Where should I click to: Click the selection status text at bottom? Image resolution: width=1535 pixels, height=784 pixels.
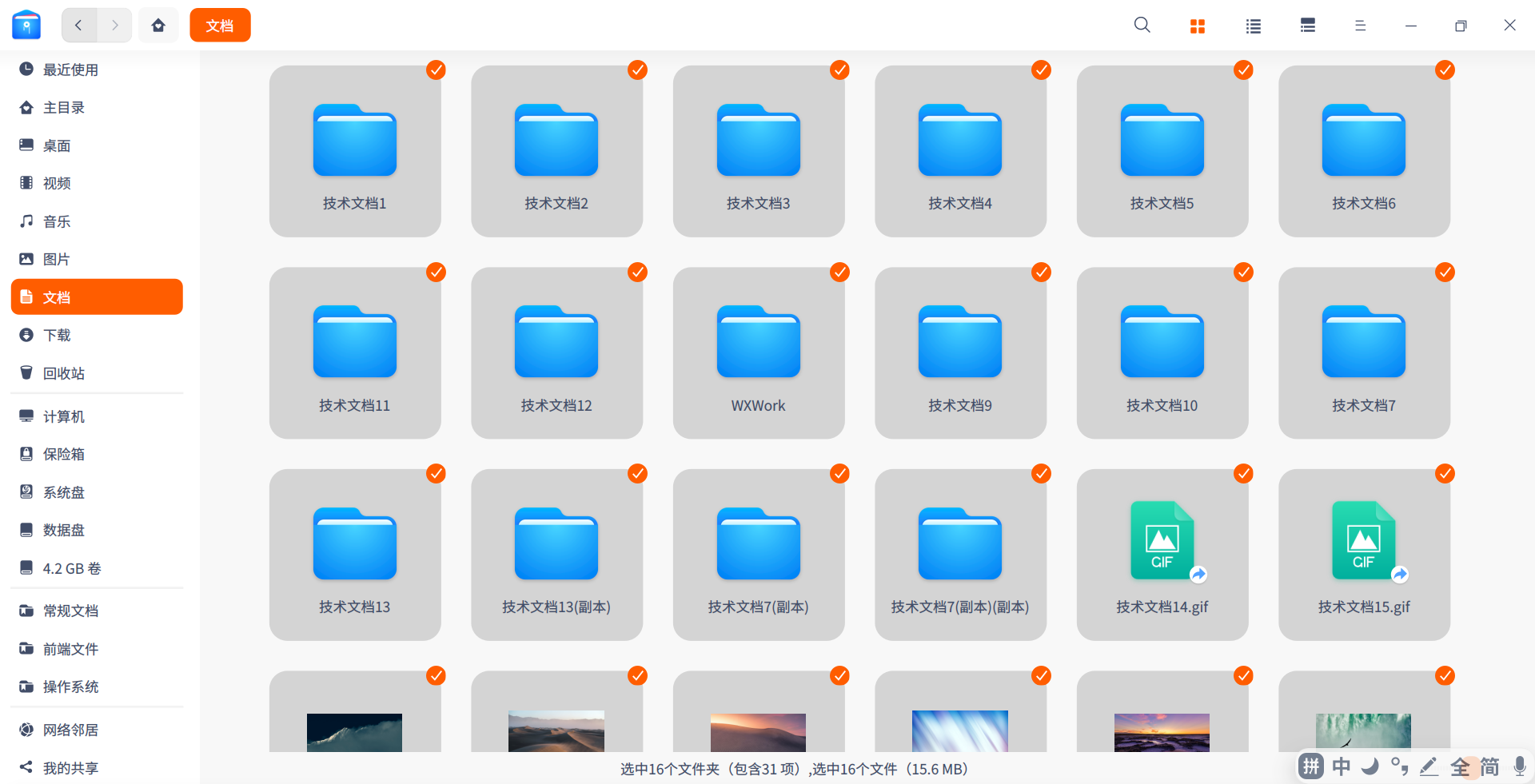(794, 769)
